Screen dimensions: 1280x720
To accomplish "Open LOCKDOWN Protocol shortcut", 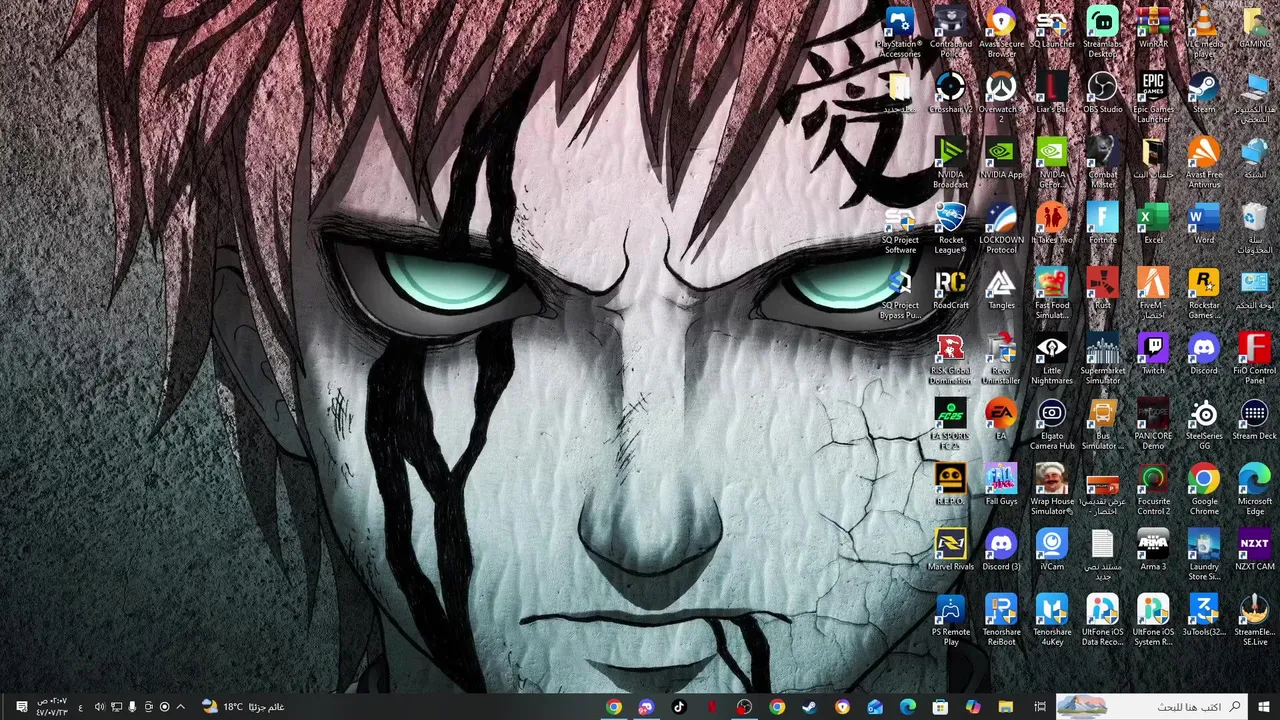I will [1001, 228].
